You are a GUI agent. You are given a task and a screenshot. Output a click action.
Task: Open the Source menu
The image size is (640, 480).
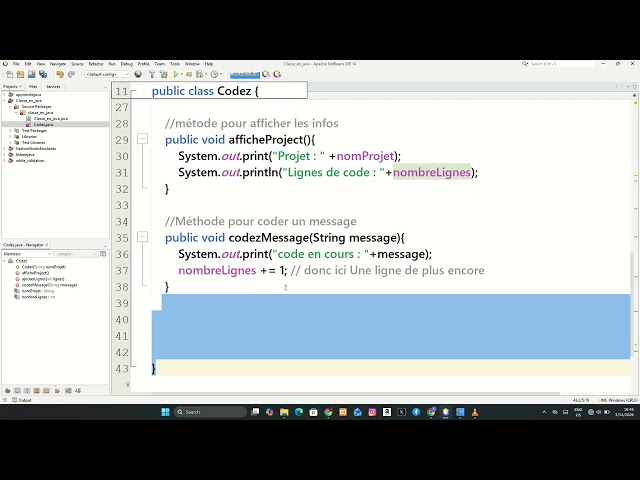(77, 64)
